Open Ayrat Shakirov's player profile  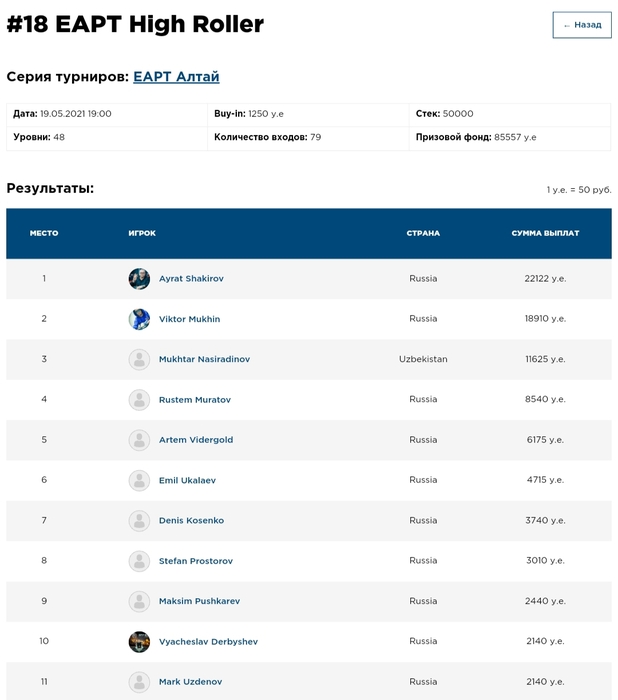(191, 279)
